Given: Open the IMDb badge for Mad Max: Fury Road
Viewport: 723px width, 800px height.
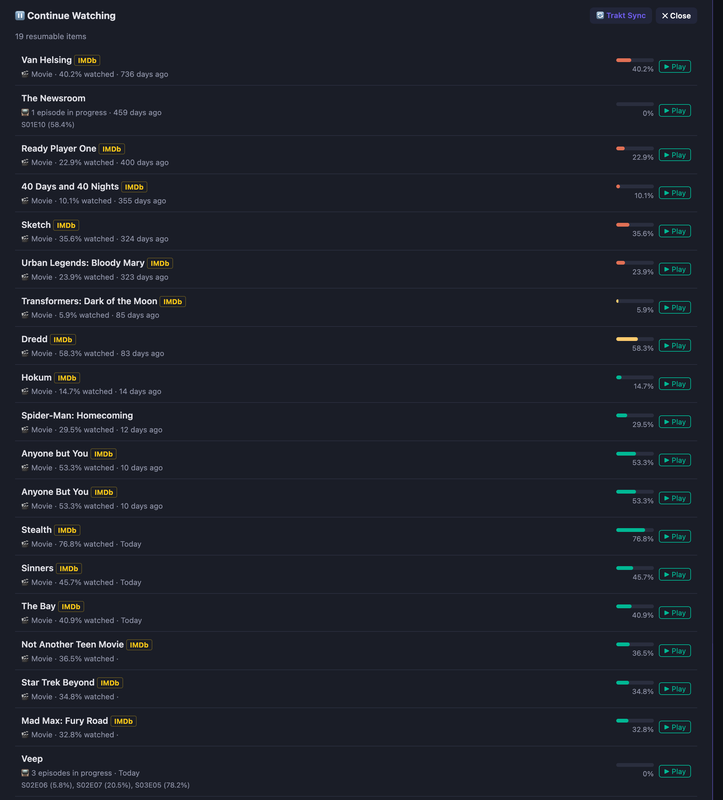Looking at the screenshot, I should tap(123, 721).
